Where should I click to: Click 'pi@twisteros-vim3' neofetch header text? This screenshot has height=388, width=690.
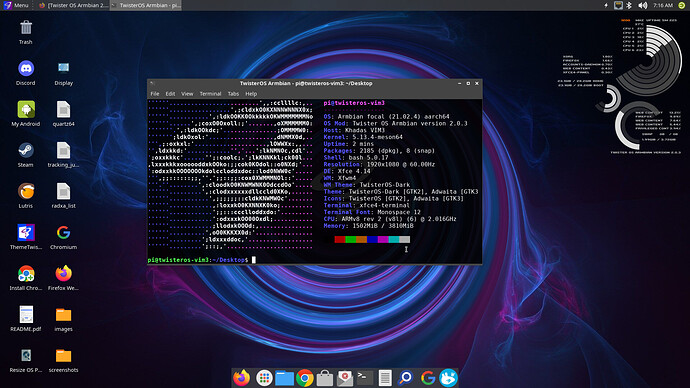(x=354, y=103)
